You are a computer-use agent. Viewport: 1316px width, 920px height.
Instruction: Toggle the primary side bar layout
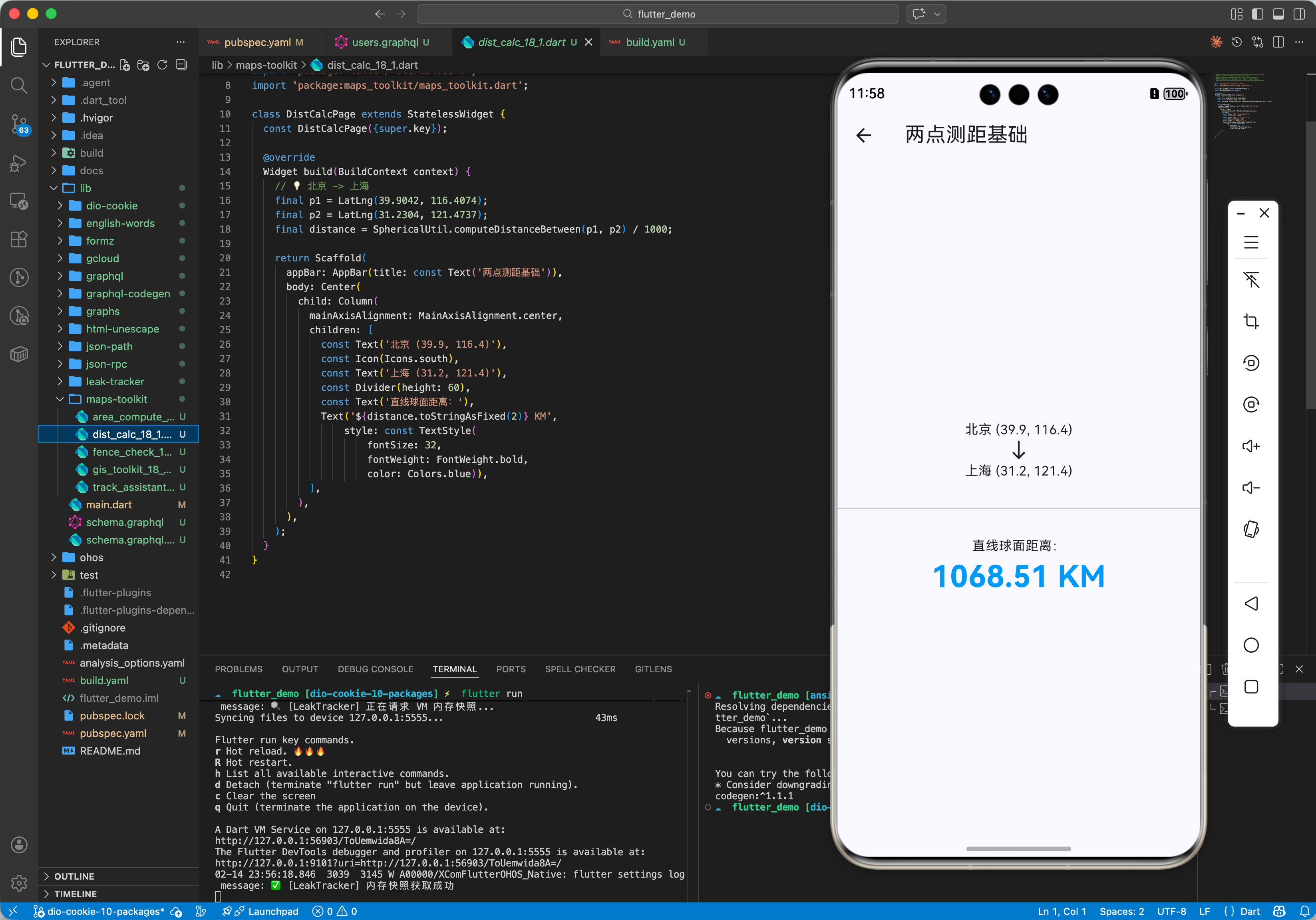pyautogui.click(x=1257, y=14)
